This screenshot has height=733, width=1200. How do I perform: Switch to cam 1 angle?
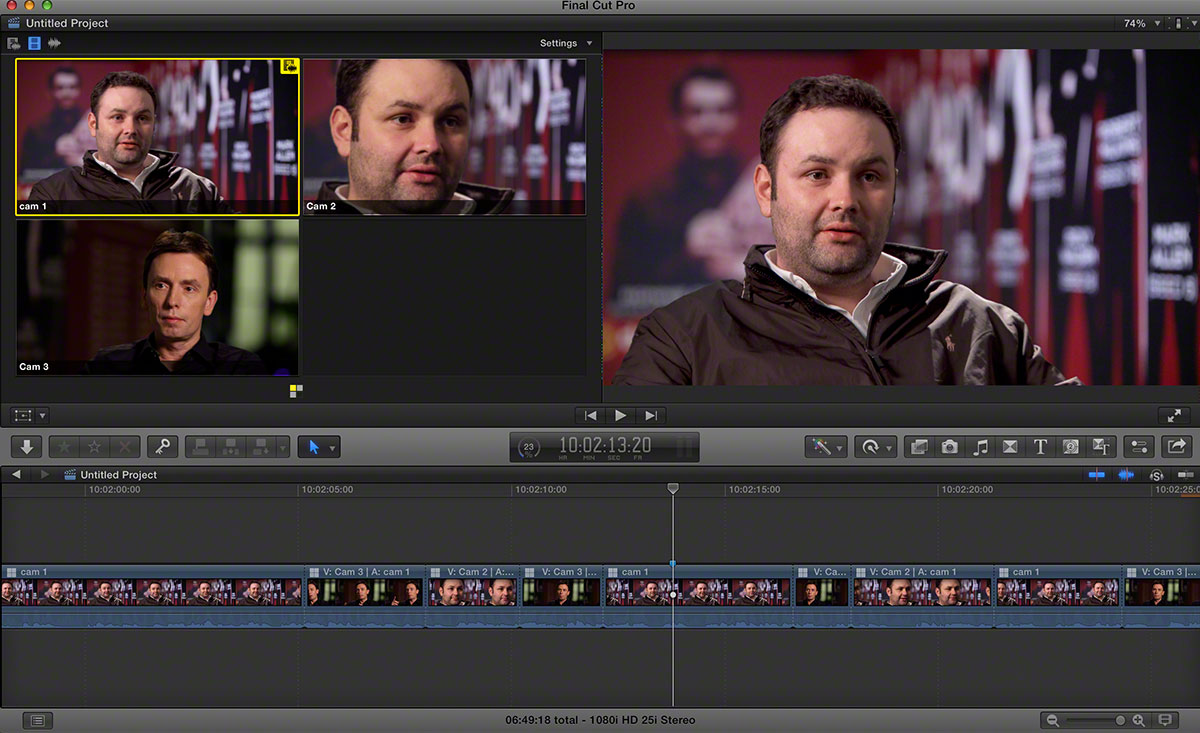[x=157, y=137]
